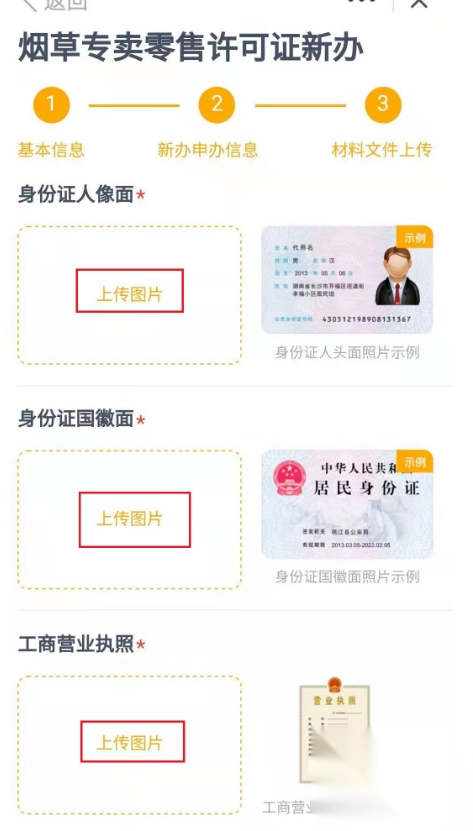View the business license sample image
Image resolution: width=473 pixels, height=831 pixels.
click(x=335, y=730)
